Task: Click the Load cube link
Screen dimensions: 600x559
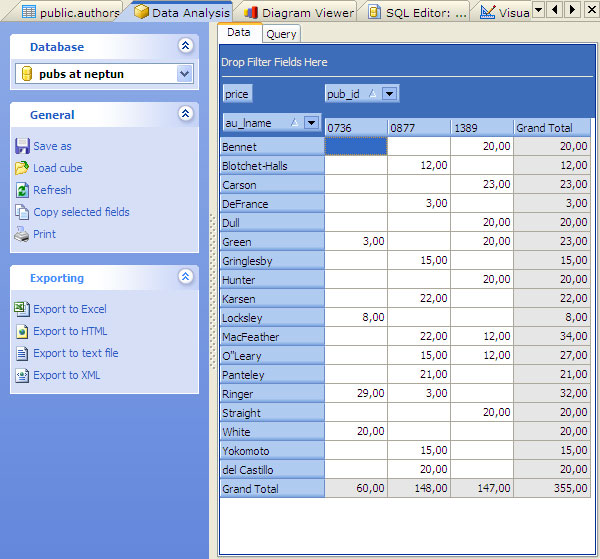Action: click(58, 168)
